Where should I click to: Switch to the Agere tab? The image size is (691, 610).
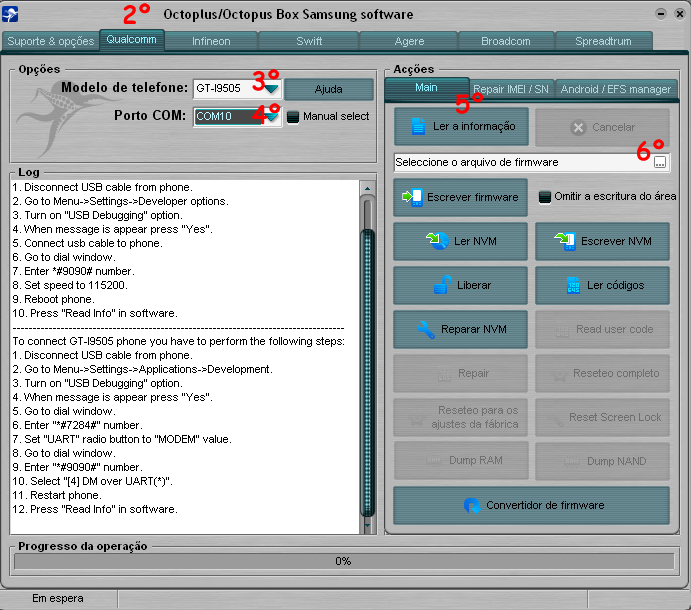pyautogui.click(x=409, y=41)
